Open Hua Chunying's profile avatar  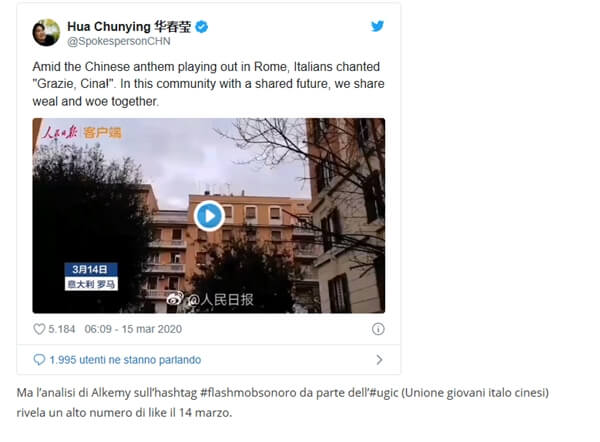[x=46, y=33]
